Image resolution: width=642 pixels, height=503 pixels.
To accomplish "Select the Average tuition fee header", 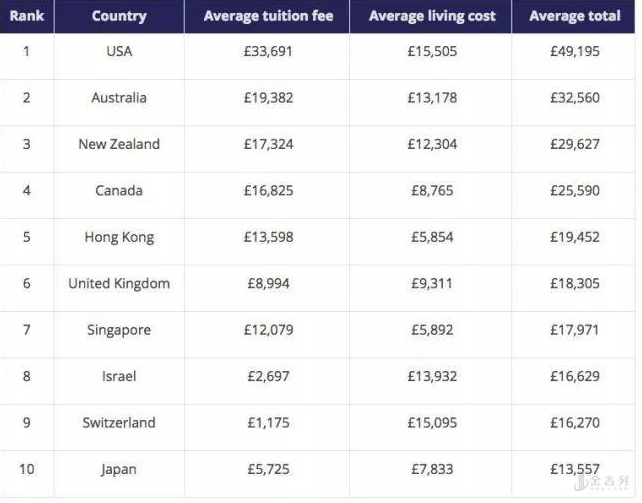I will click(268, 16).
